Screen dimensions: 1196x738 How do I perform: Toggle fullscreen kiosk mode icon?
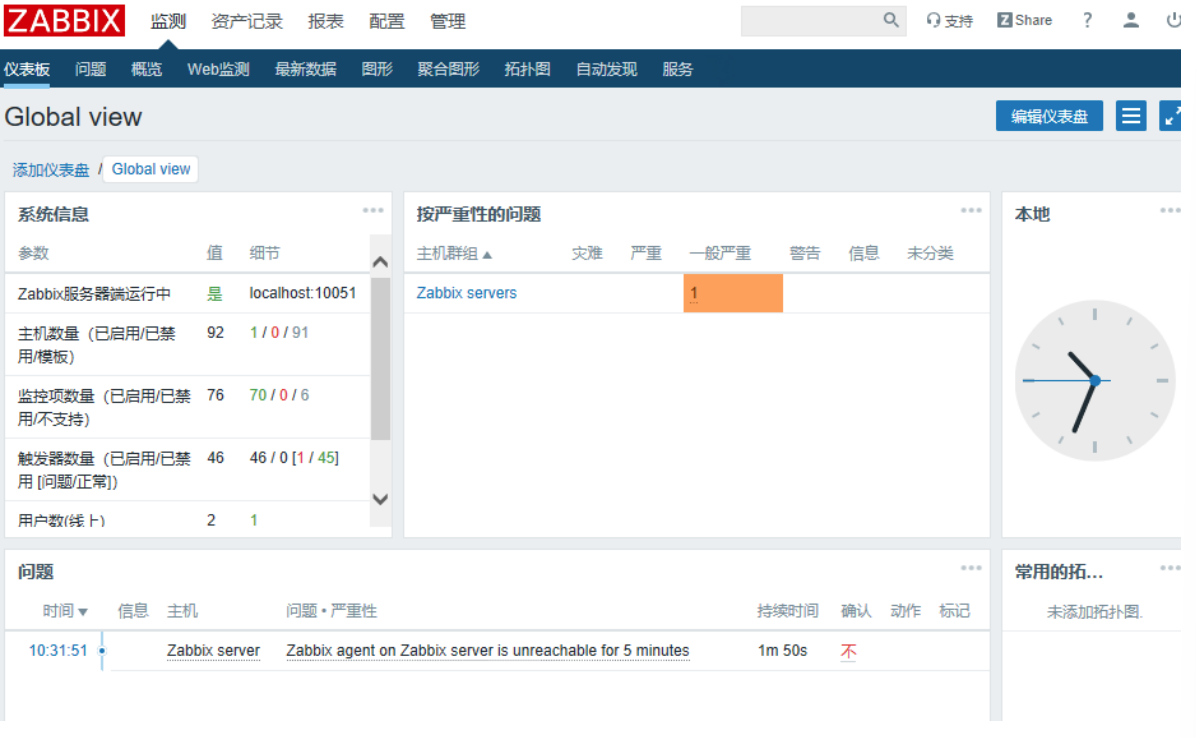pos(1171,116)
